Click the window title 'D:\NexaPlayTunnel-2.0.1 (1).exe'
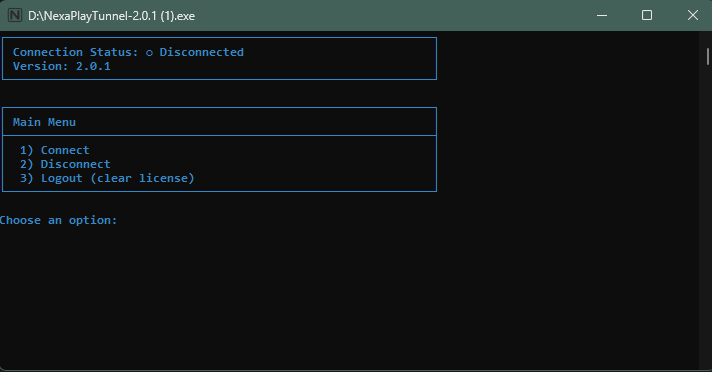 pos(111,16)
